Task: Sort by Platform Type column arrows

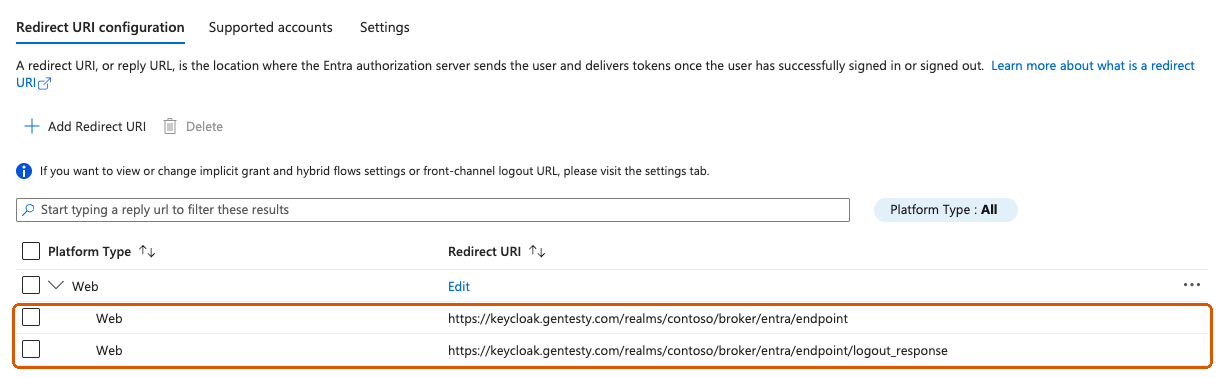Action: click(x=147, y=252)
